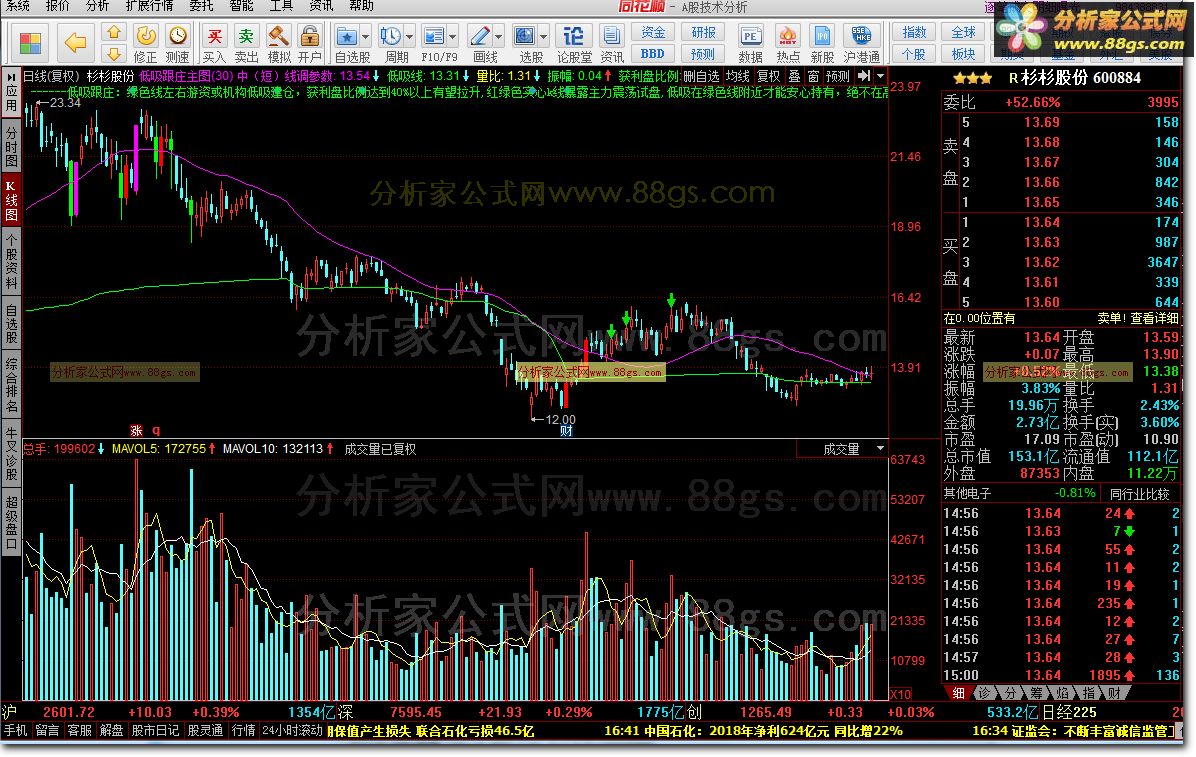Viewport: 1196px width, 757px height.
Task: Click the 24小时滚动 news label
Action: coord(292,730)
